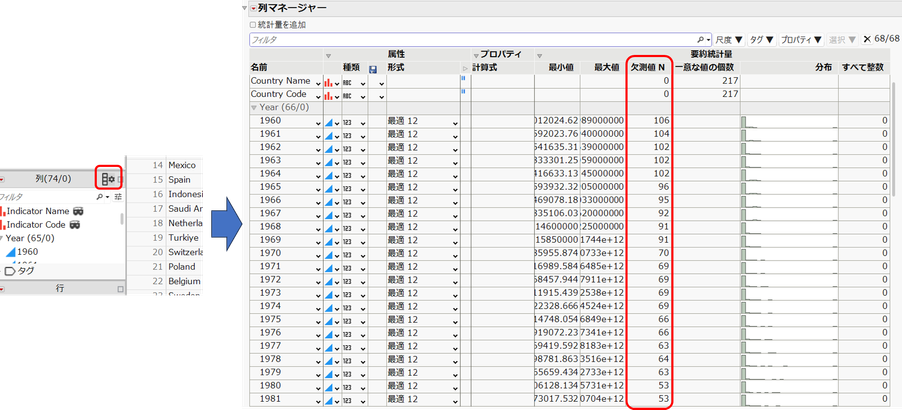Click the 123 data type icon for 1961
Image resolution: width=902 pixels, height=410 pixels.
coord(347,136)
